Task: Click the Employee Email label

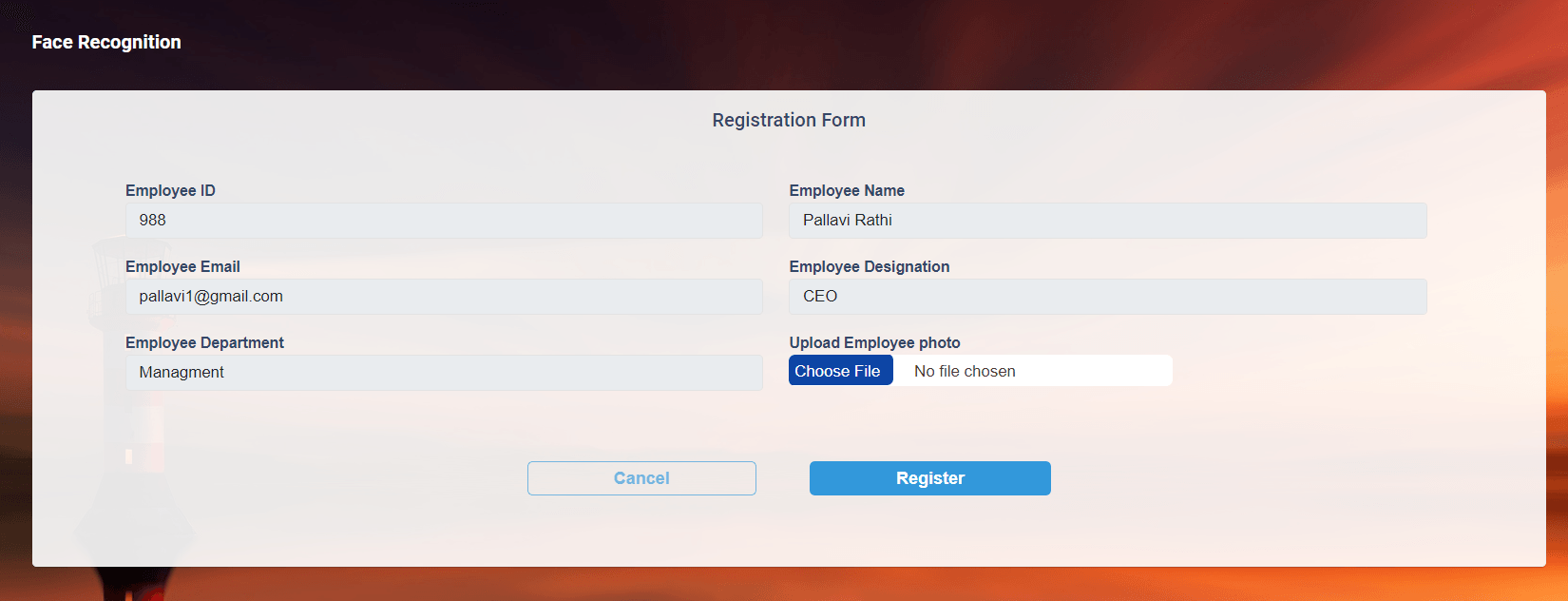Action: 182,266
